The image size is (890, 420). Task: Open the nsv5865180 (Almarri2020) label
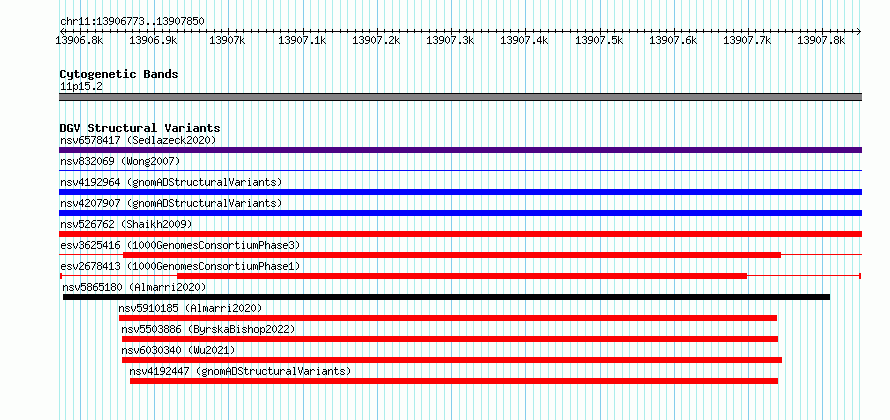point(135,287)
